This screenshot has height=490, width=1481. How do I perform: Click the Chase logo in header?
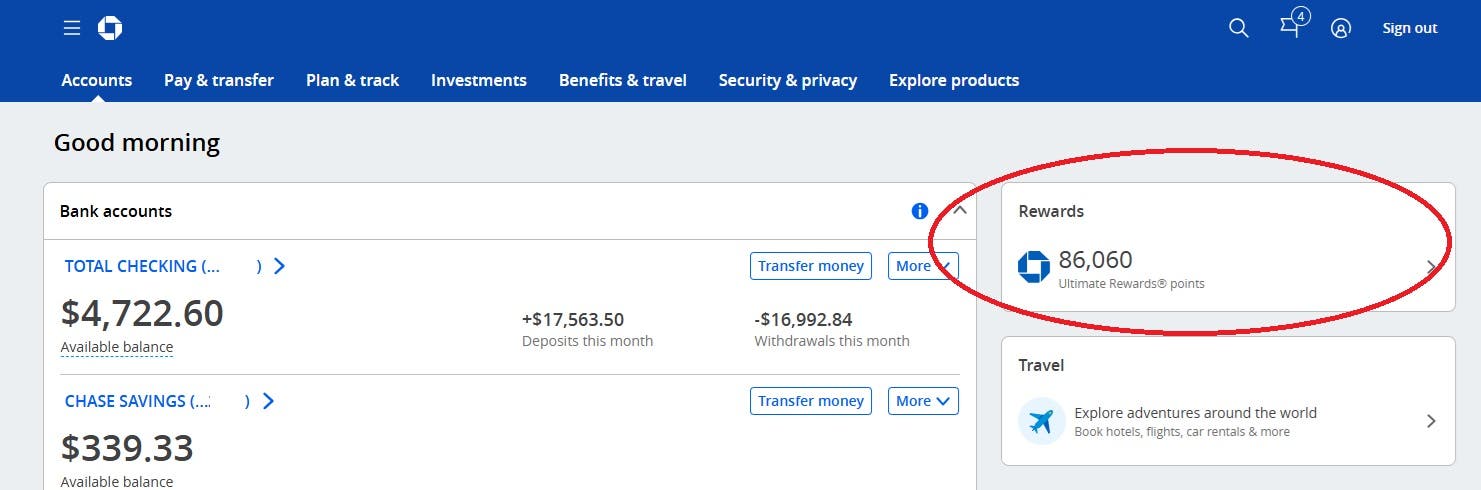click(x=110, y=28)
